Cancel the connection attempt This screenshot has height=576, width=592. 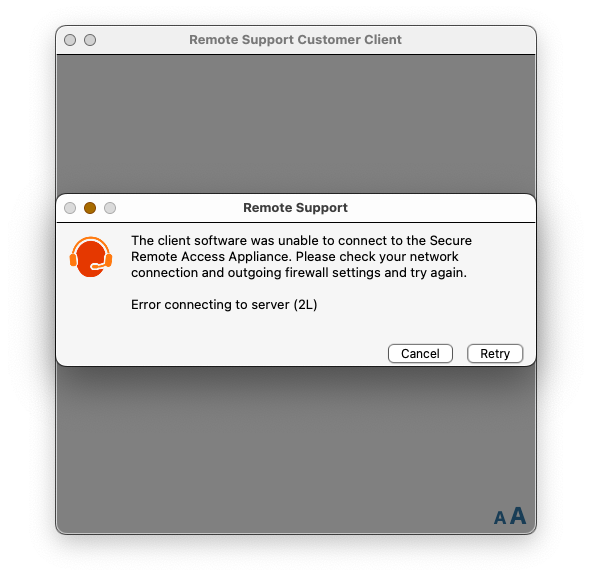pyautogui.click(x=420, y=354)
